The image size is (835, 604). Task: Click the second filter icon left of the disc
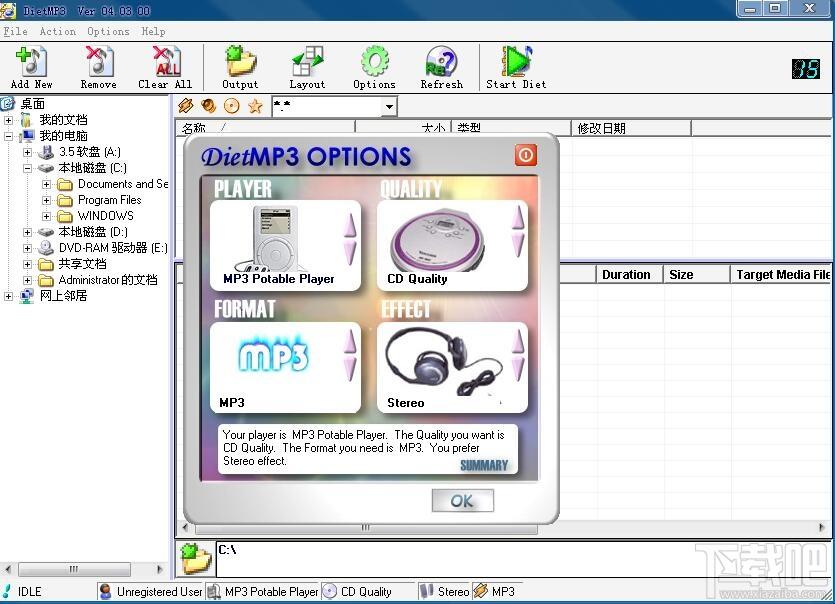[x=209, y=106]
